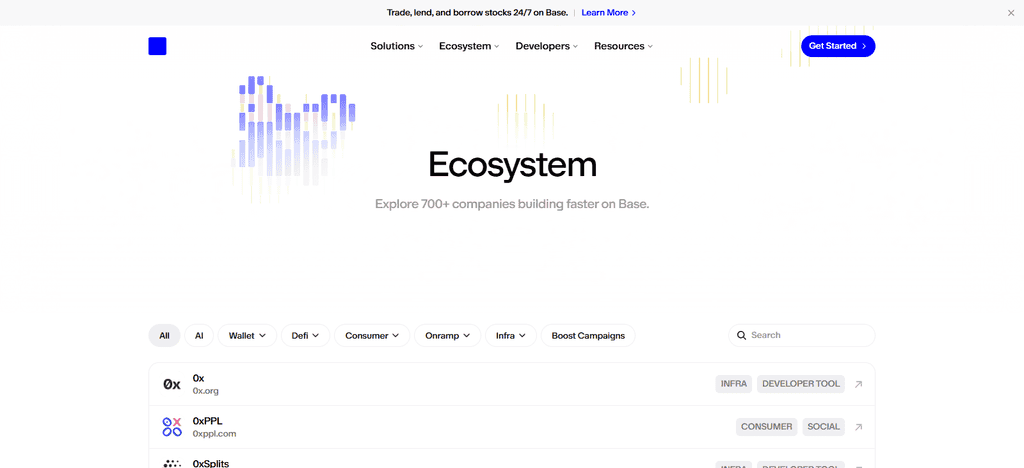This screenshot has height=468, width=1024.
Task: Click the blue Base square logo
Action: click(157, 46)
